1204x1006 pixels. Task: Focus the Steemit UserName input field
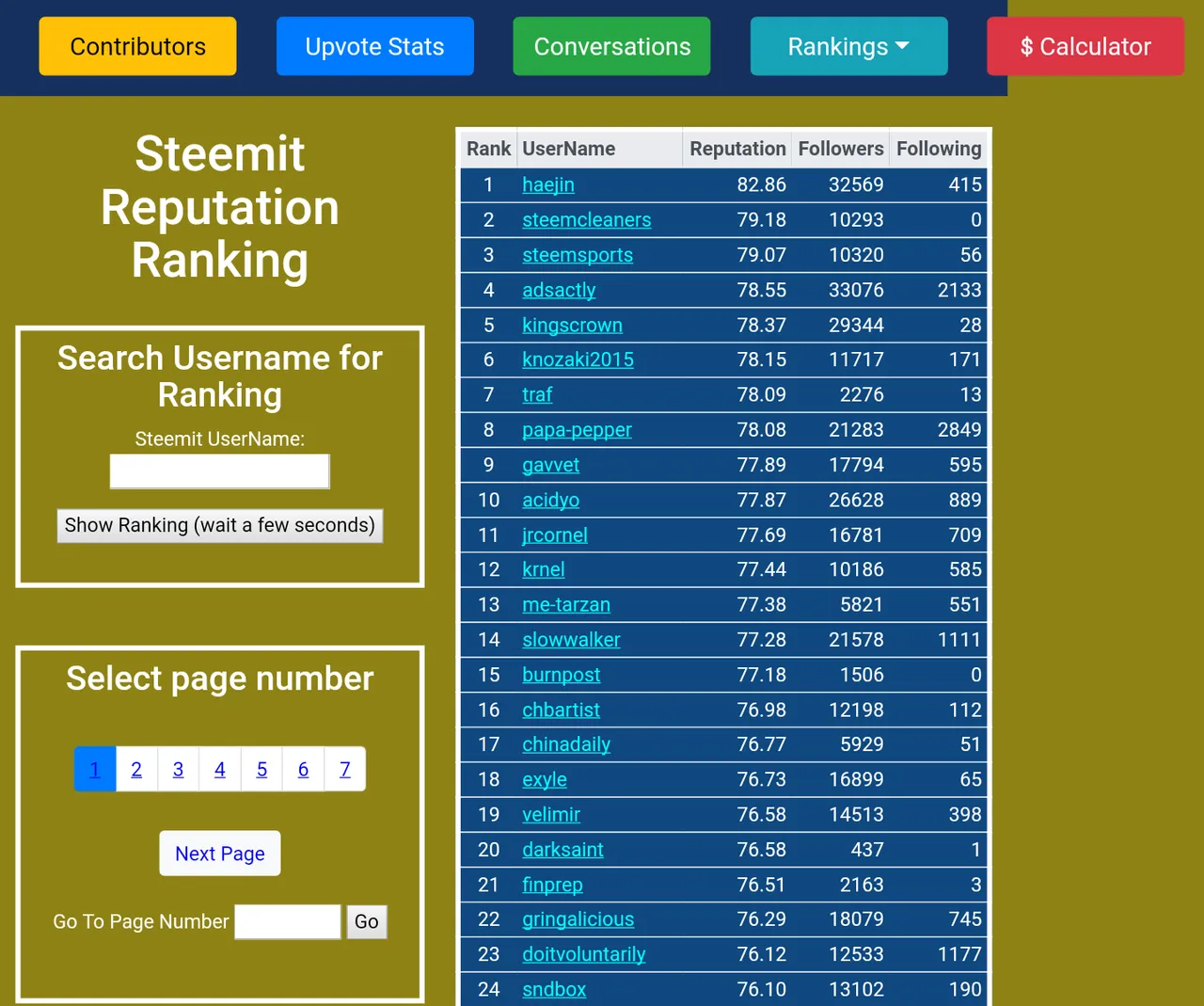(x=219, y=471)
